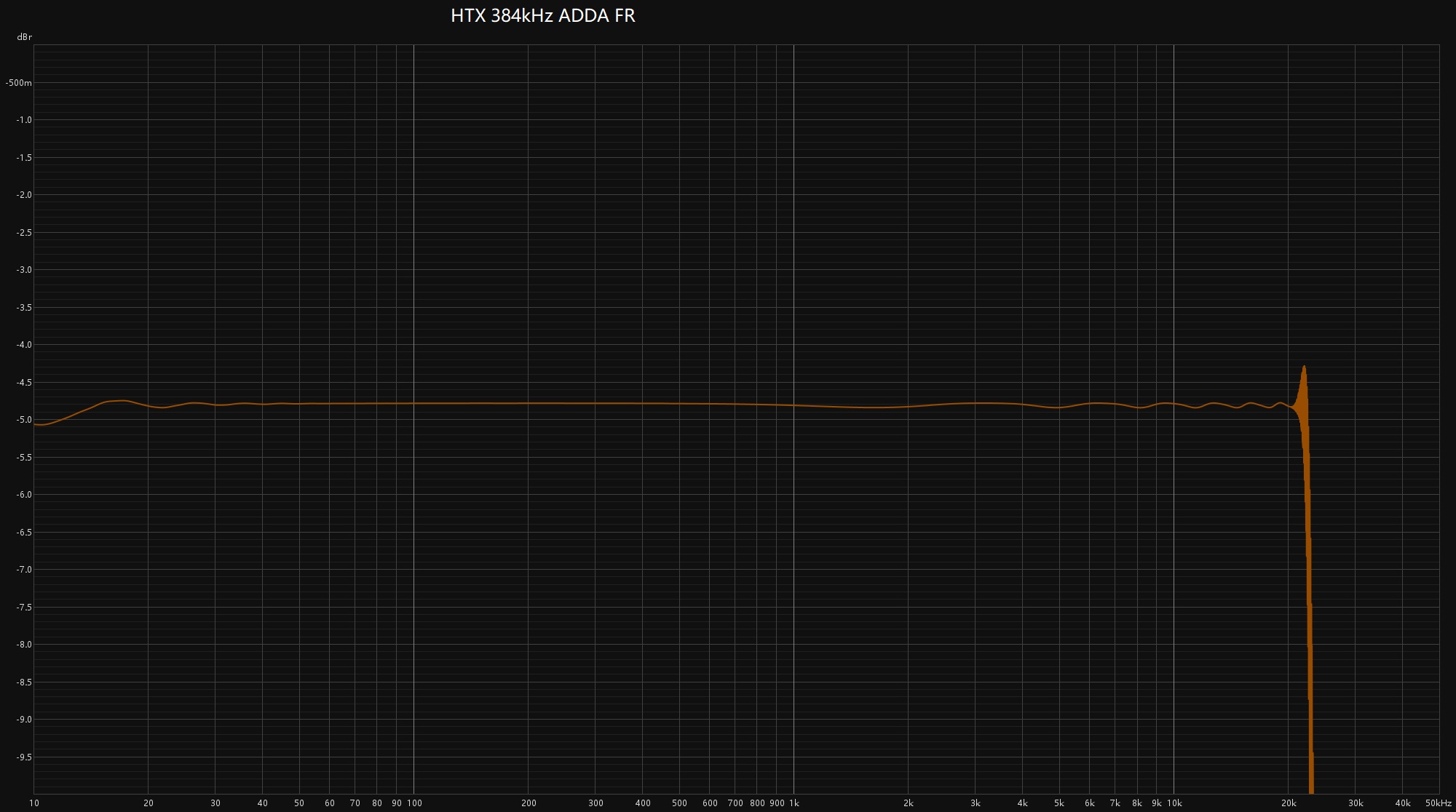Select the 10k x-axis label
The height and width of the screenshot is (812, 1456).
[x=1174, y=803]
